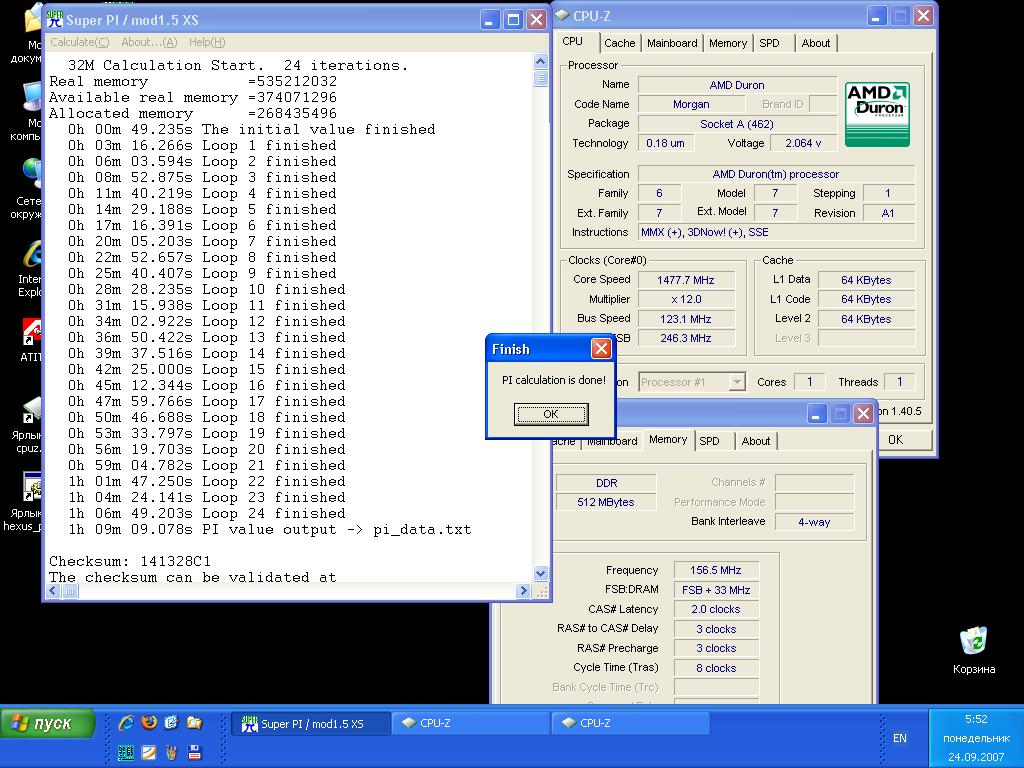Open SPD tab in the Memory CPU-Z window
Viewport: 1024px width, 768px height.
pyautogui.click(x=709, y=441)
